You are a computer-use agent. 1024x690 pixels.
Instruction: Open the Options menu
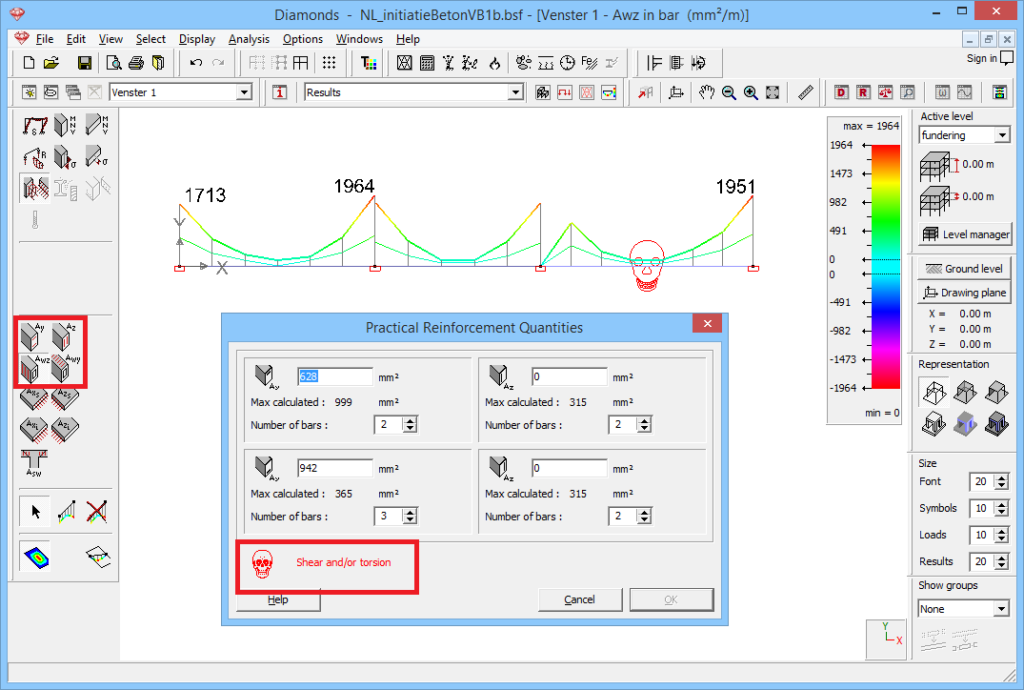302,39
